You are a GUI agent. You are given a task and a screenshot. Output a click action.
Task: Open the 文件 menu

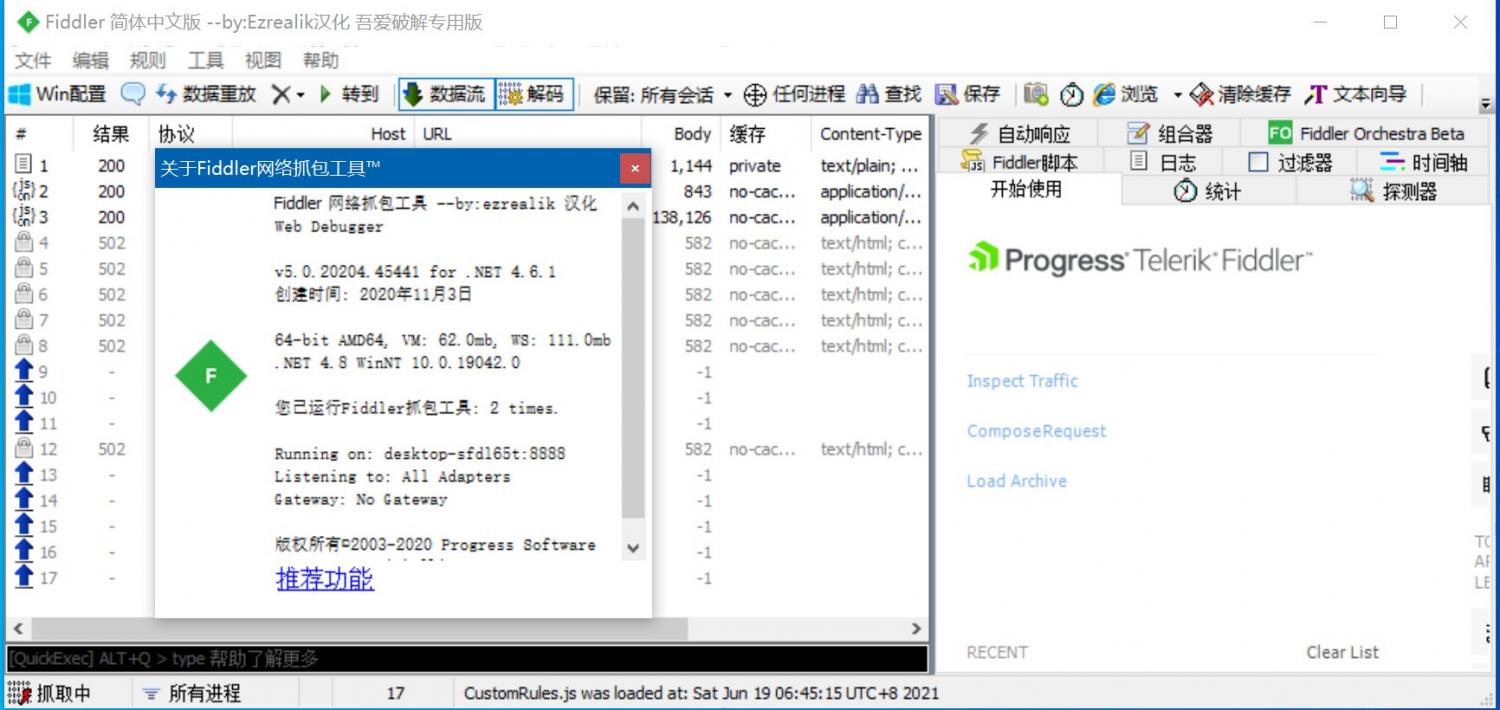pos(33,60)
